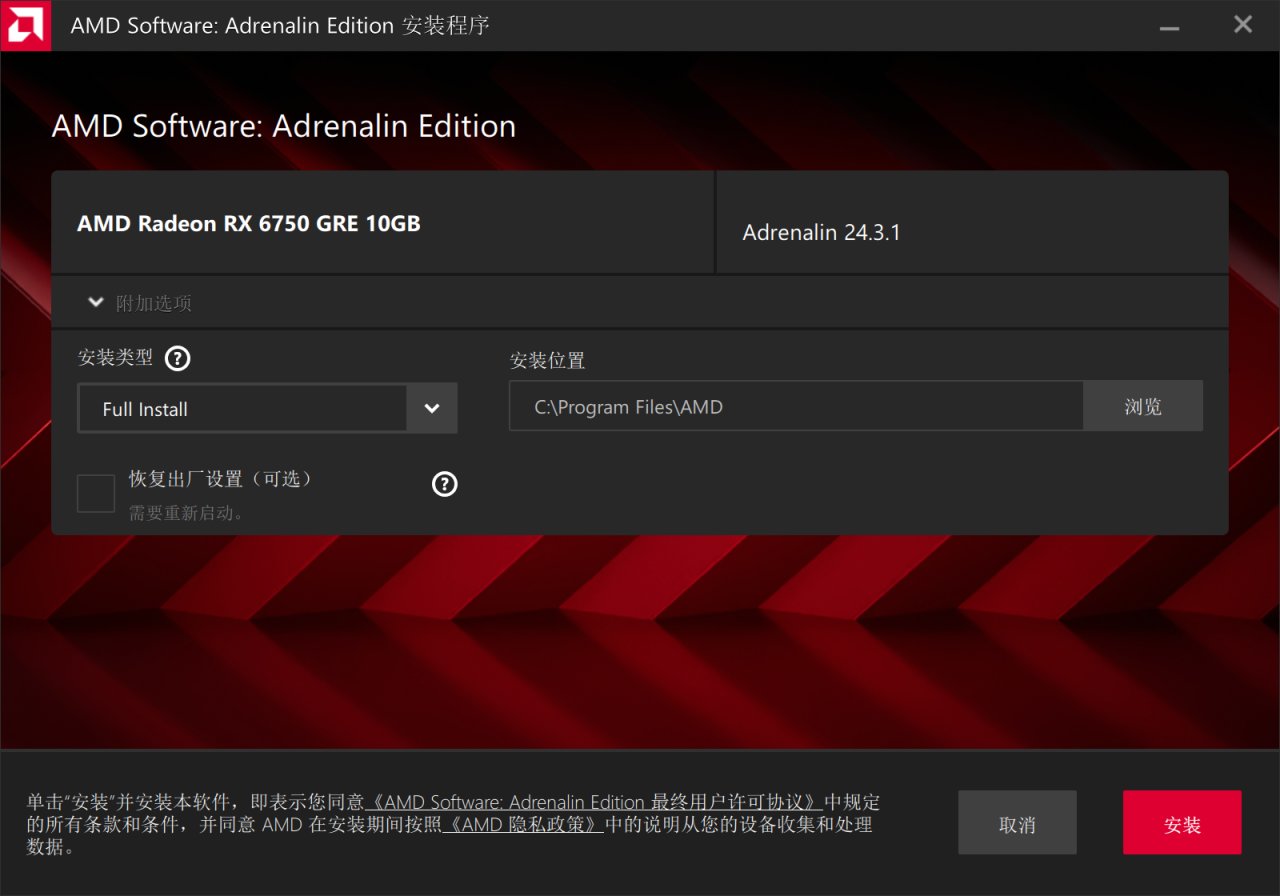This screenshot has width=1280, height=896.
Task: Click the AMD logo icon in title bar
Action: 25,25
